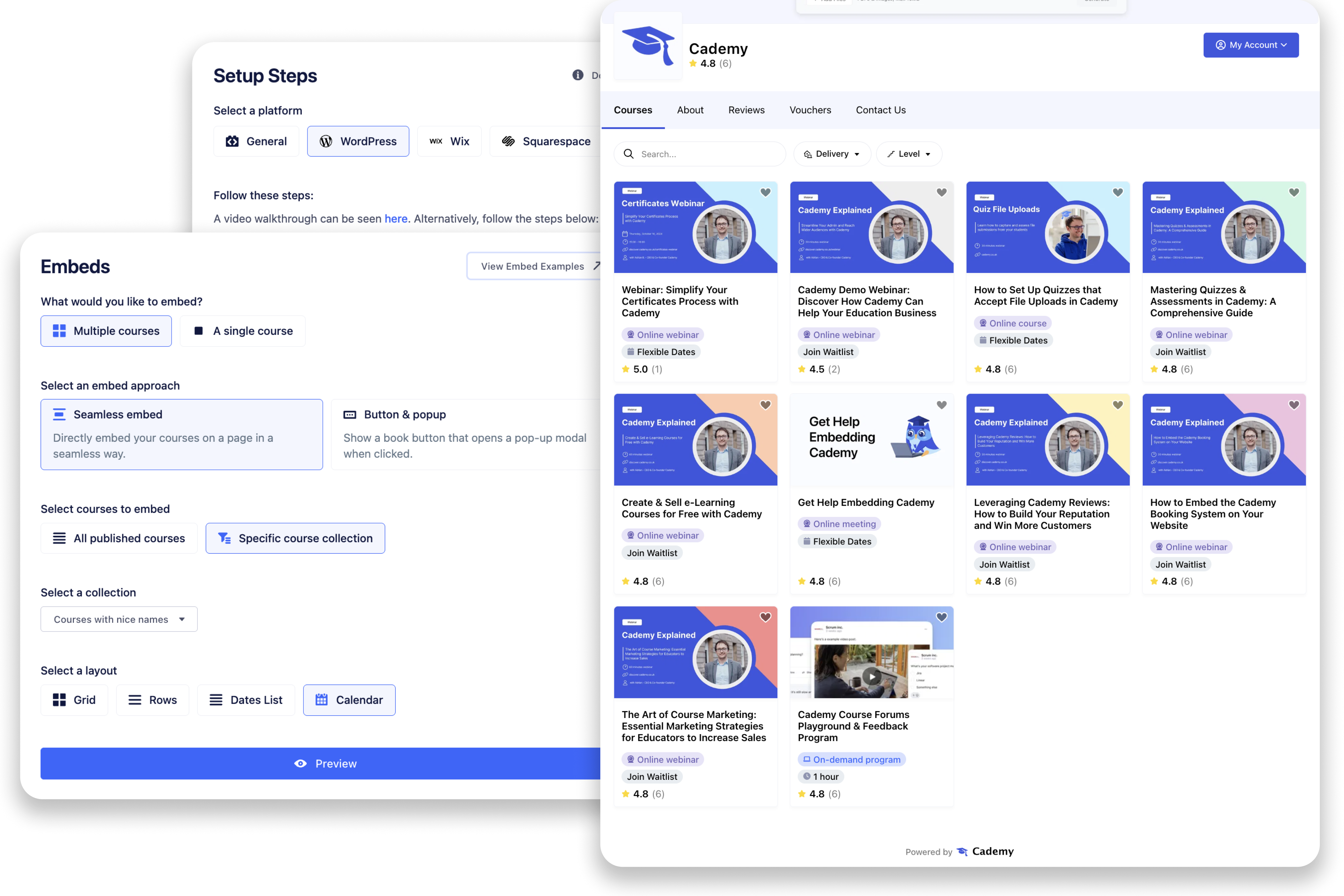Click search magnifier icon in course search
The width and height of the screenshot is (1344, 896).
629,154
